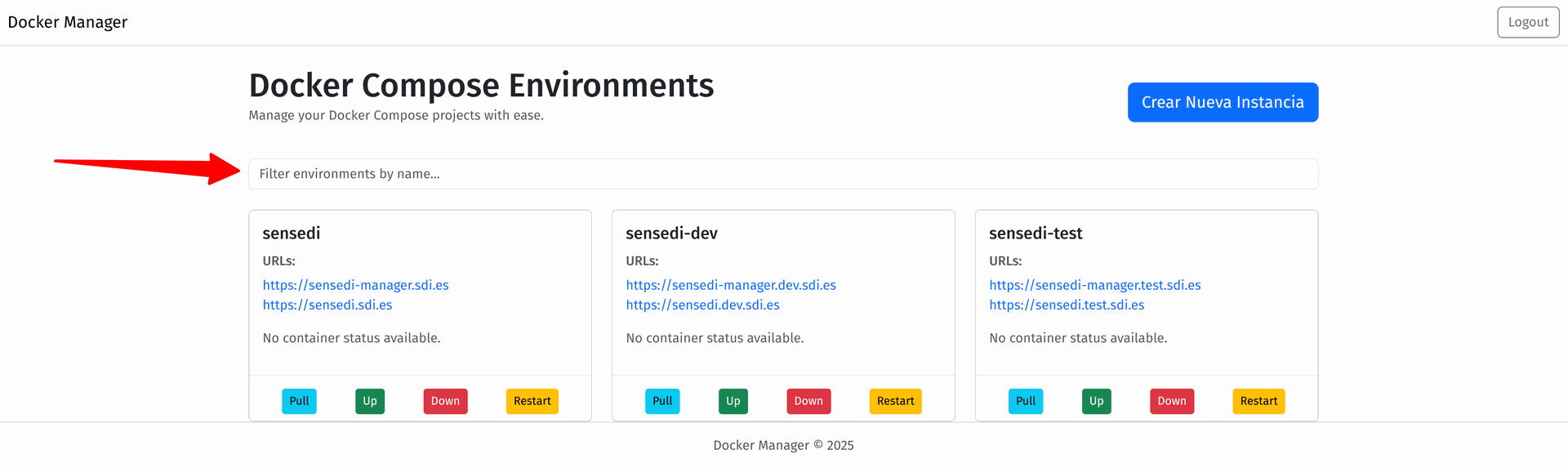The width and height of the screenshot is (1568, 467).
Task: Restart the sensedi-test environment
Action: [1258, 401]
